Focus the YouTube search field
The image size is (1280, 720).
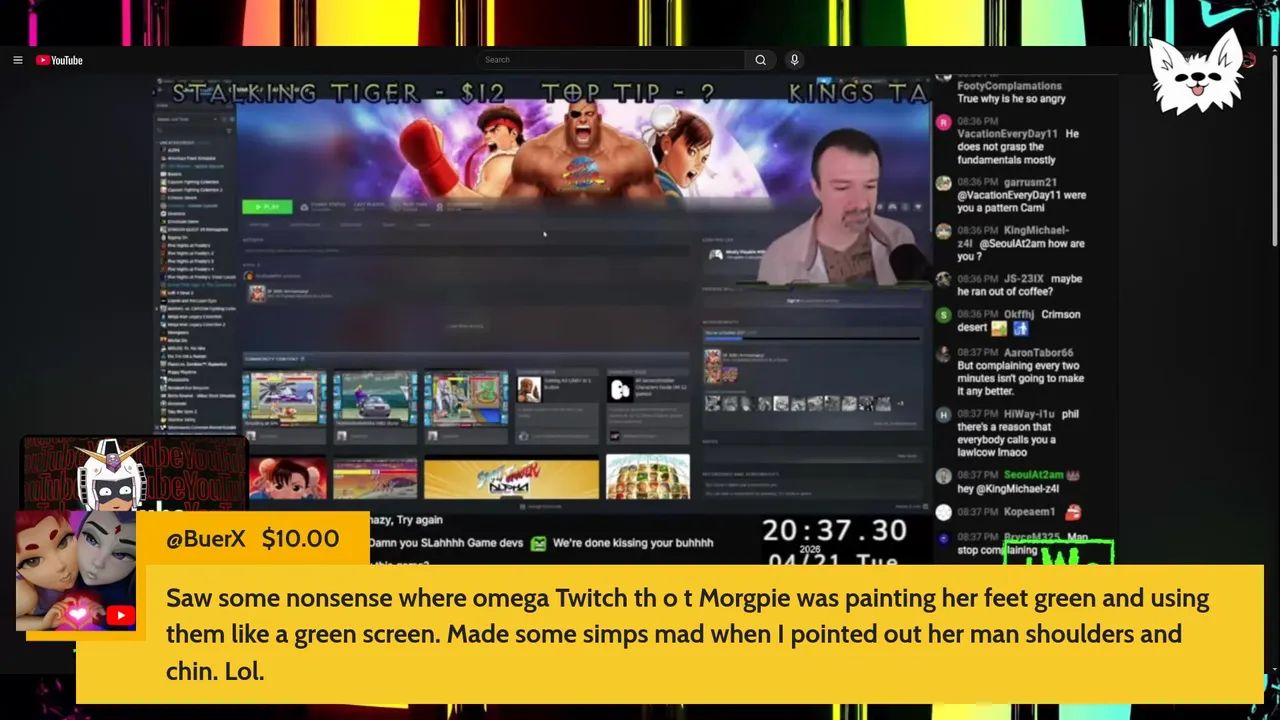tap(612, 60)
